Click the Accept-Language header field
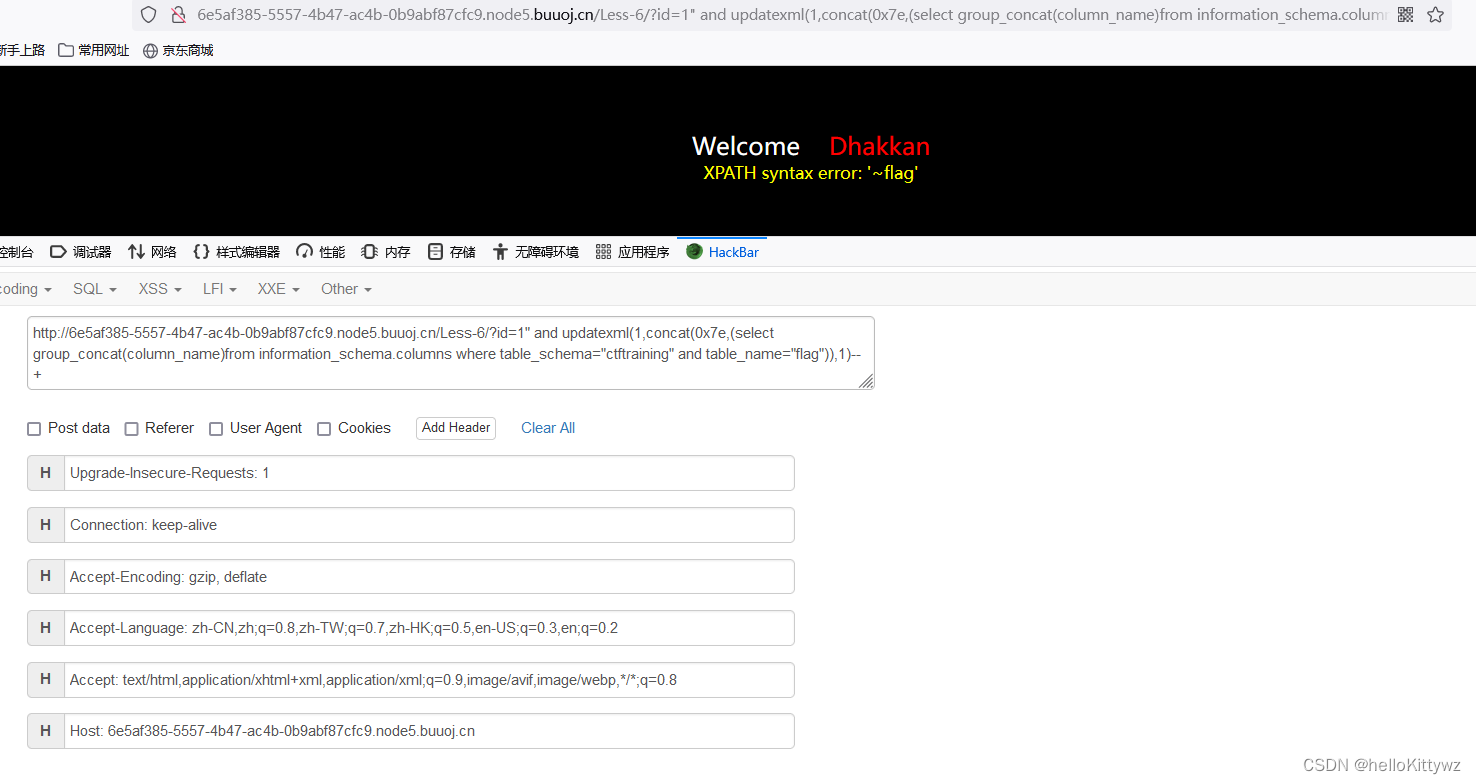1476x784 pixels. click(x=429, y=628)
